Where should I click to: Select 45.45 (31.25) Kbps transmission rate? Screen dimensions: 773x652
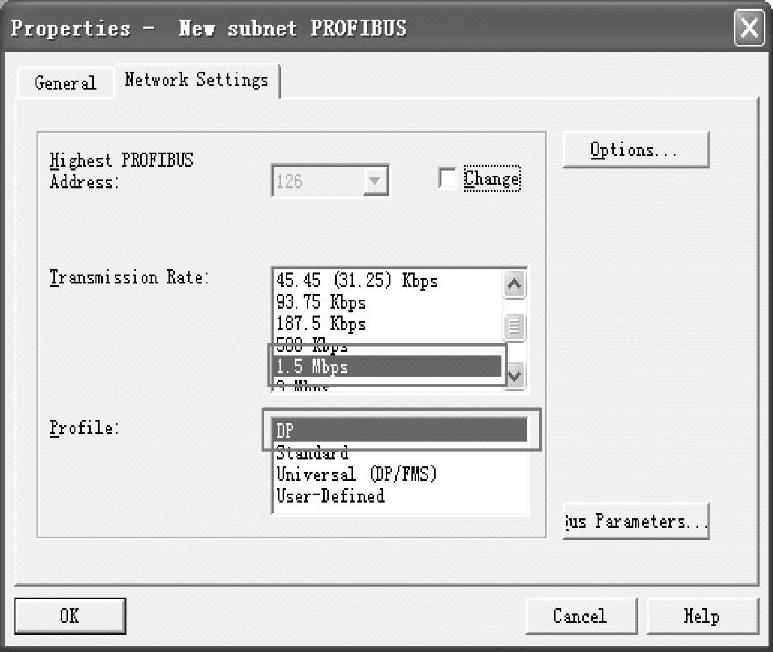[387, 280]
